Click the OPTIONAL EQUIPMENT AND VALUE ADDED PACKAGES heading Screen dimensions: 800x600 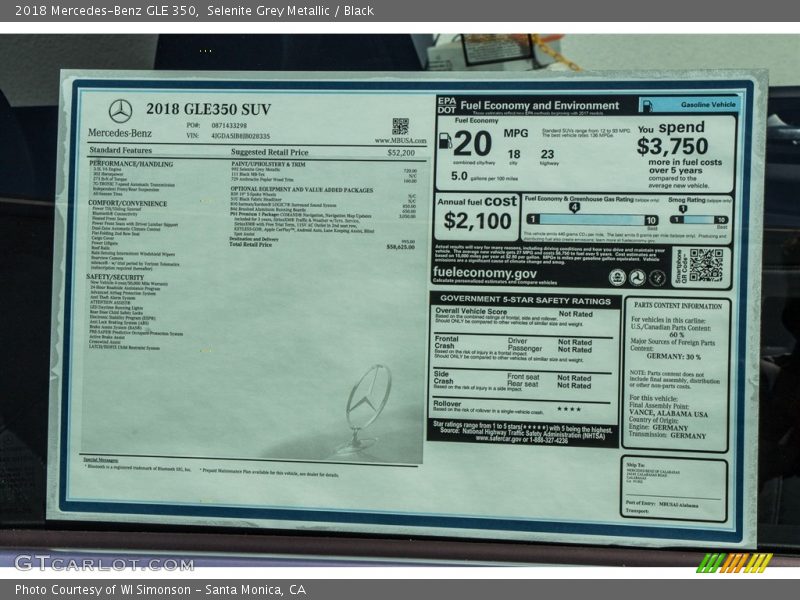click(302, 189)
